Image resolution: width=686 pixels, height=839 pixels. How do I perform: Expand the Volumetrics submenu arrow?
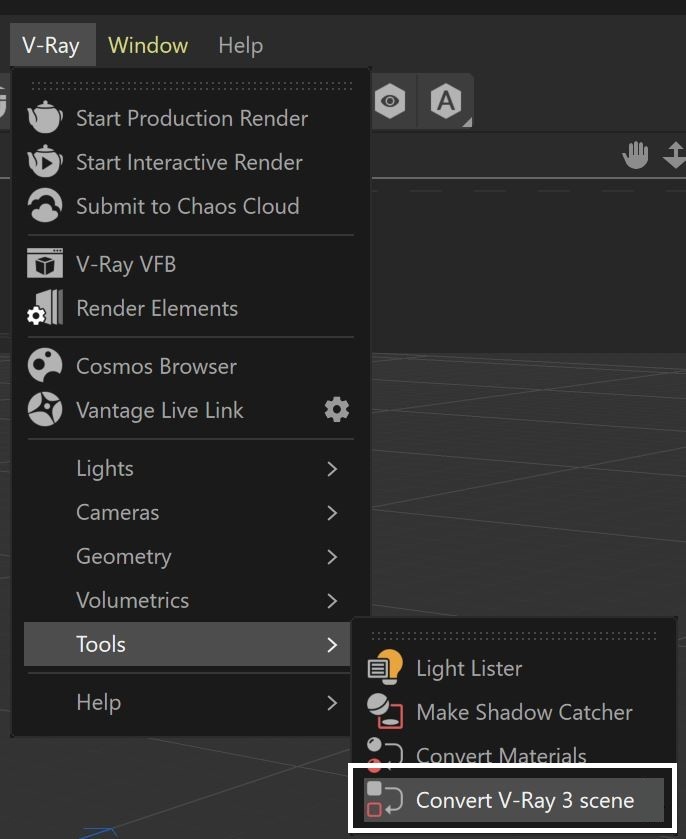332,601
